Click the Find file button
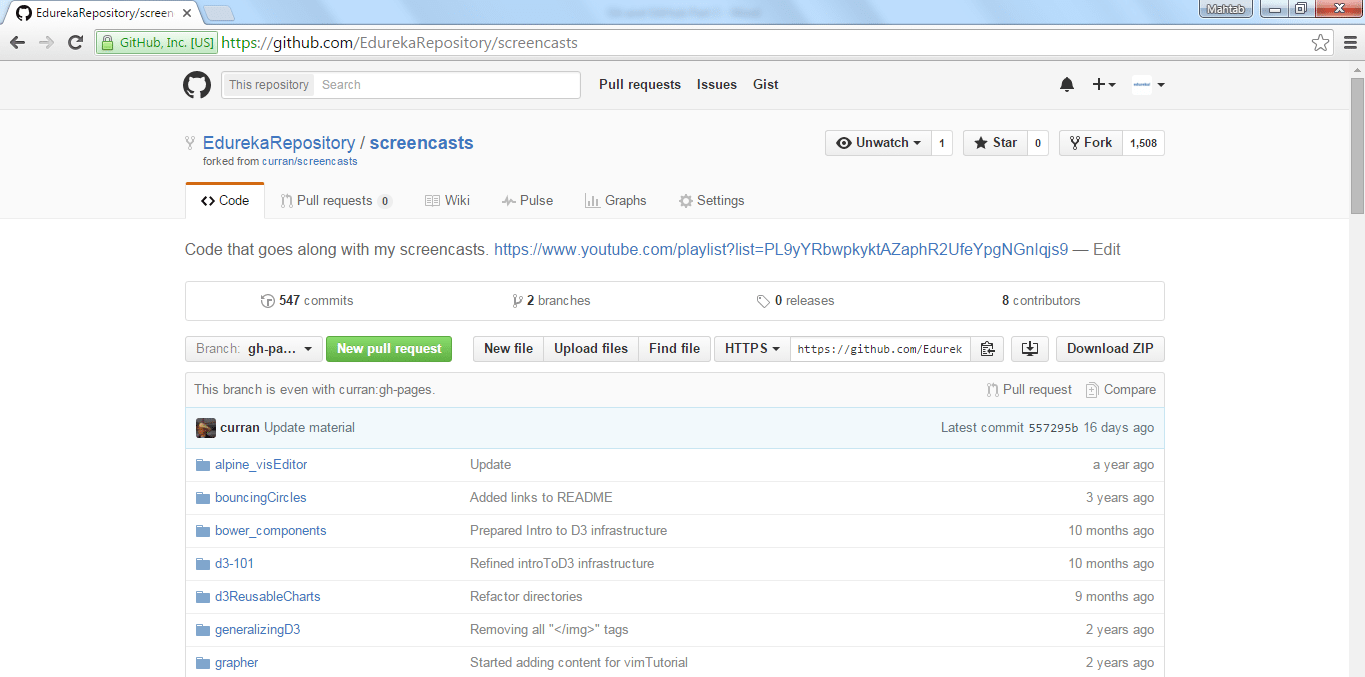Screen dimensions: 1365x677 674,349
